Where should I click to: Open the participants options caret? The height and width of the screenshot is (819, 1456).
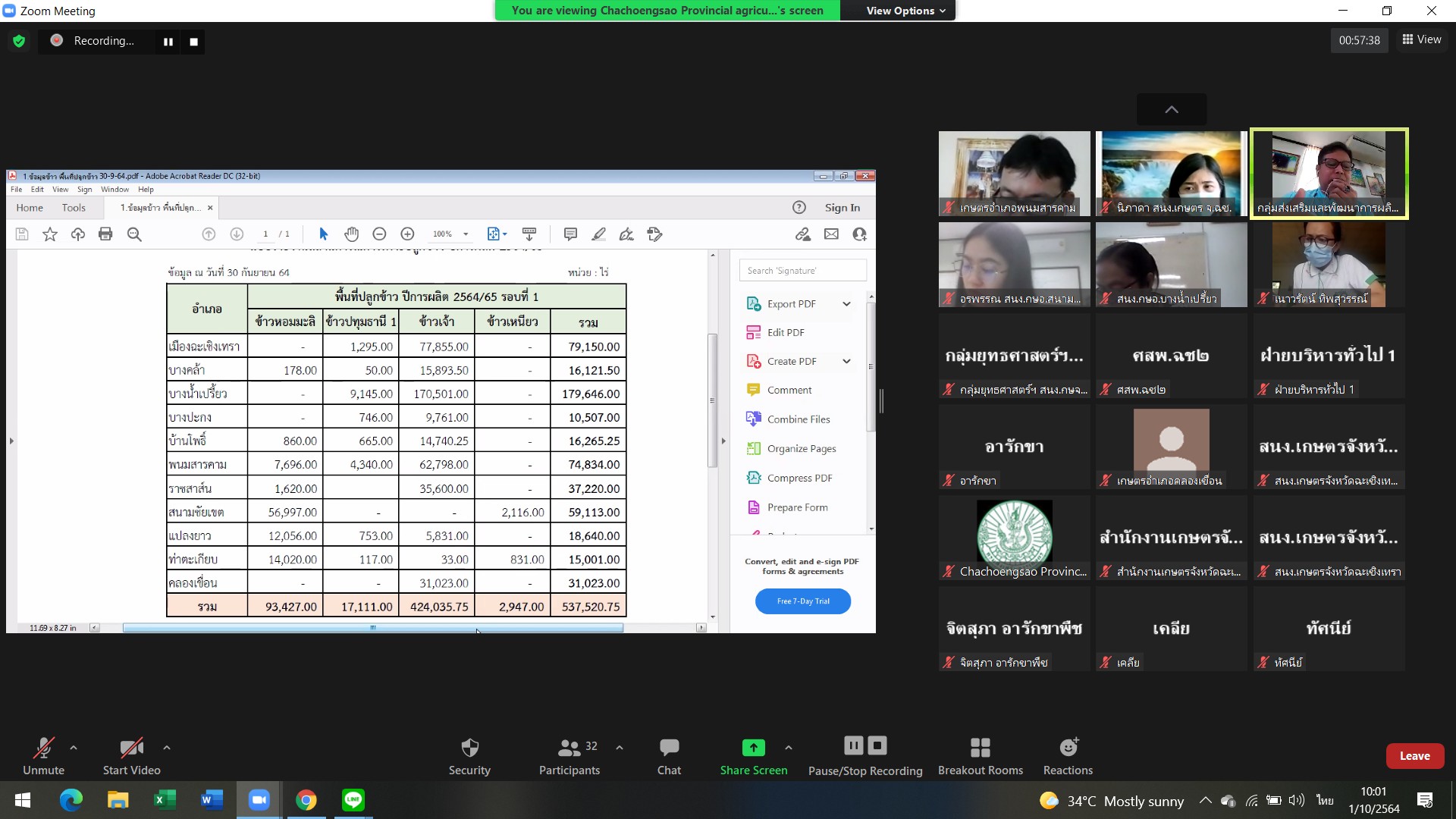620,748
